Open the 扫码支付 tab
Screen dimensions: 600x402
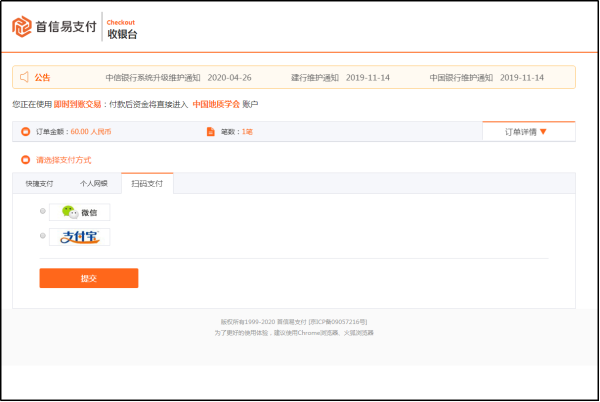pos(147,184)
